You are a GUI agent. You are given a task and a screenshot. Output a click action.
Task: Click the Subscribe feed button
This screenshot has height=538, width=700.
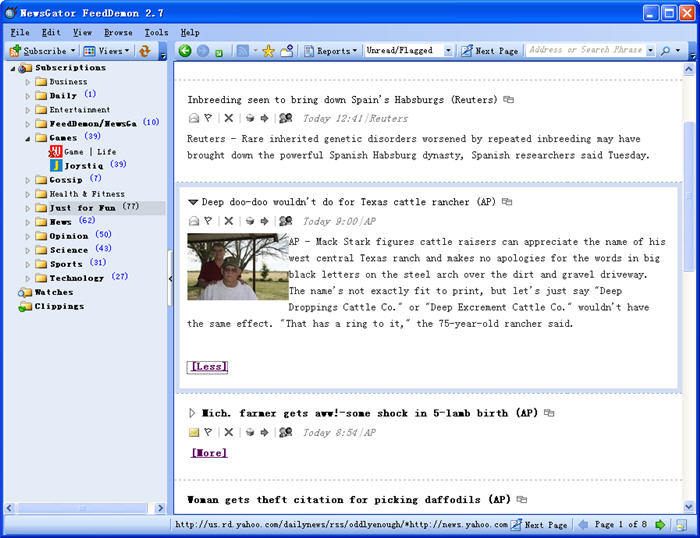coord(38,51)
